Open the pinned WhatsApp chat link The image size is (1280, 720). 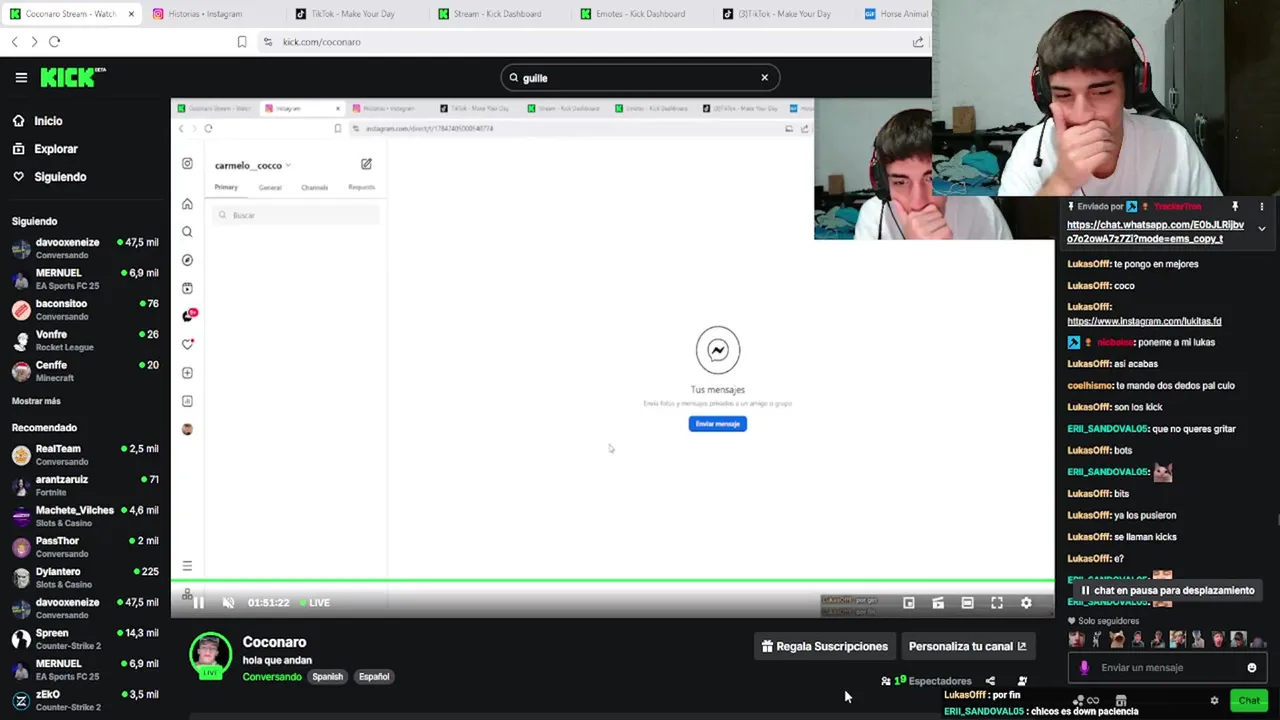(x=1155, y=232)
